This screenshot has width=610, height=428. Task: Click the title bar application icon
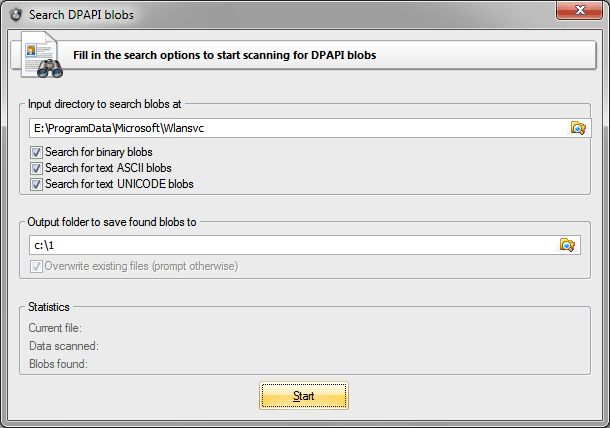tap(16, 15)
